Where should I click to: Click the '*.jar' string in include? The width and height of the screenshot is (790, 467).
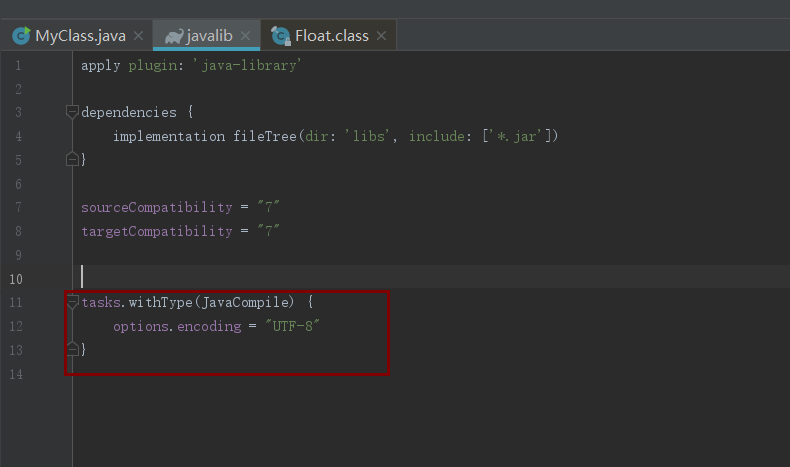tap(515, 136)
